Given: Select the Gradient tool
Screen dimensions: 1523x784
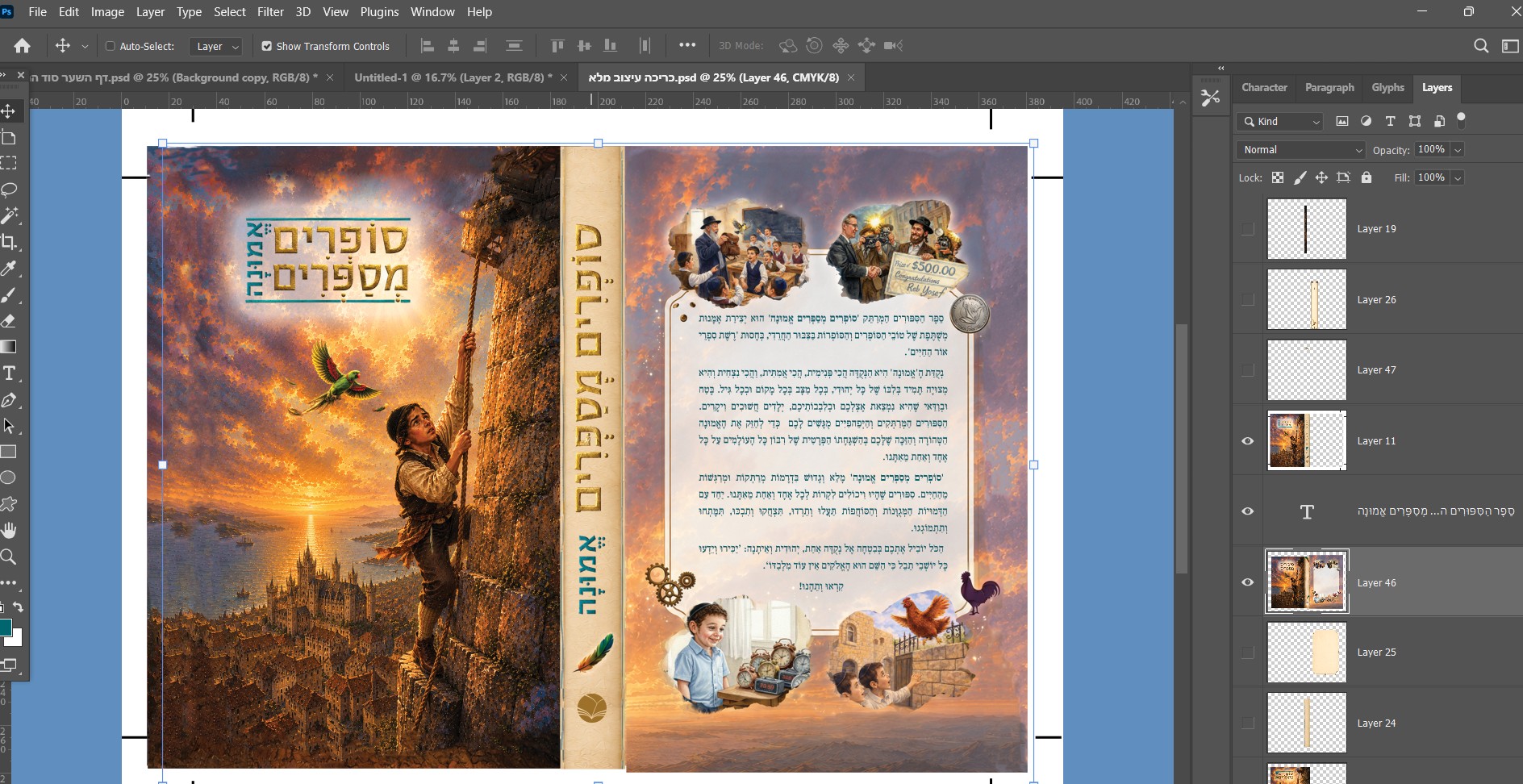Looking at the screenshot, I should [8, 347].
